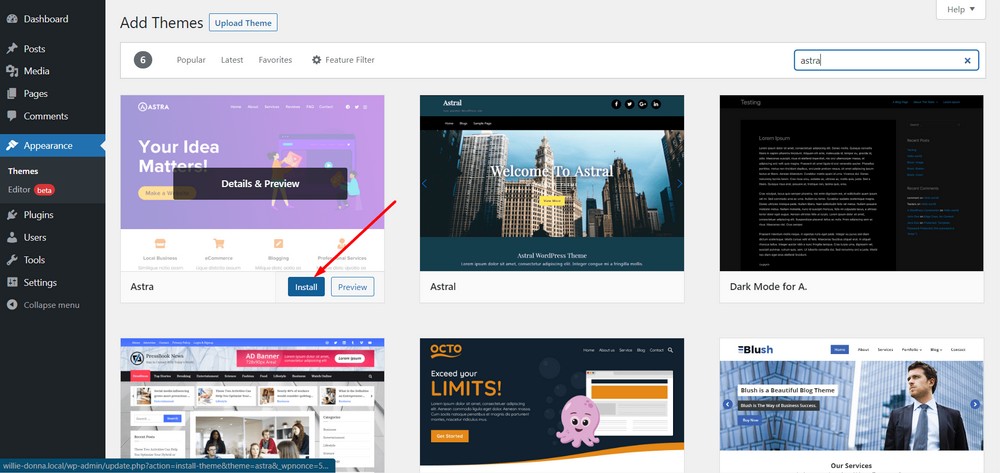This screenshot has width=1000, height=473.
Task: Switch to the Favorites tab
Action: [x=276, y=60]
